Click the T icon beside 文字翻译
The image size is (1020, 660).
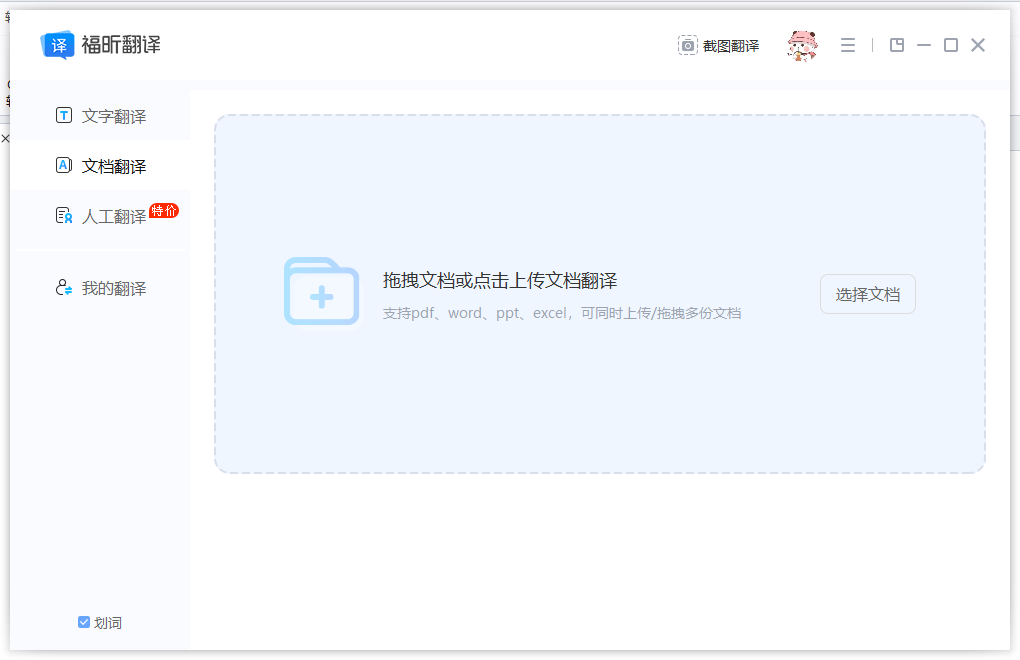point(64,116)
